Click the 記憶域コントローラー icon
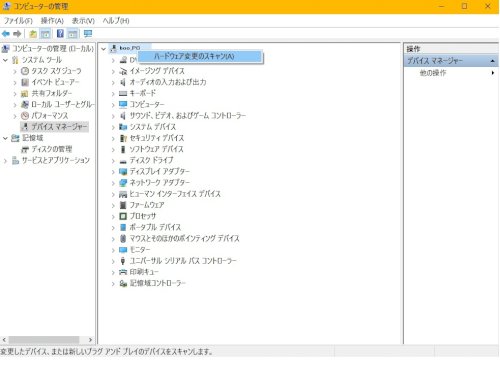The image size is (500, 366). (x=123, y=283)
